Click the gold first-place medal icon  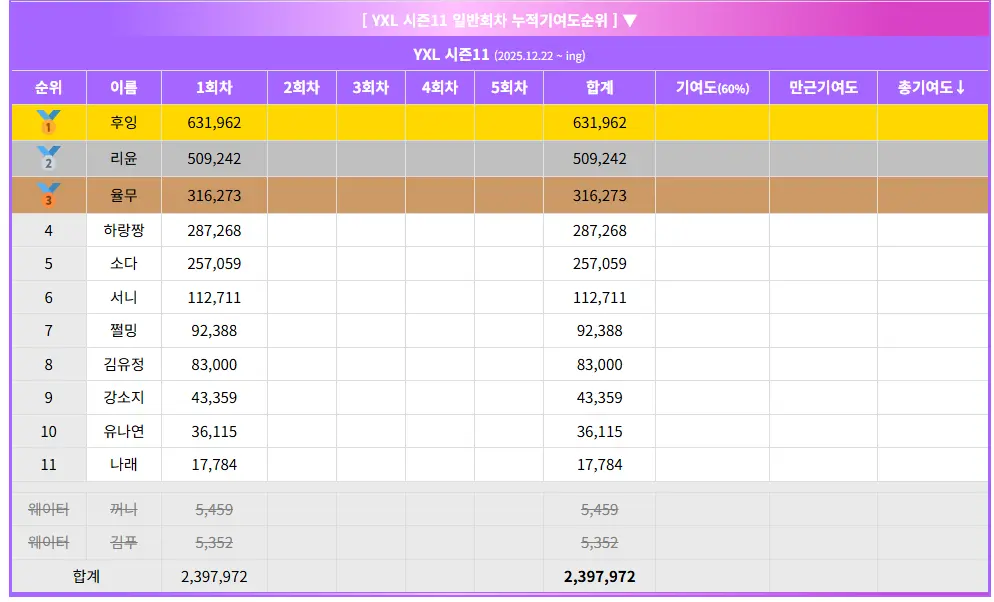tap(48, 123)
